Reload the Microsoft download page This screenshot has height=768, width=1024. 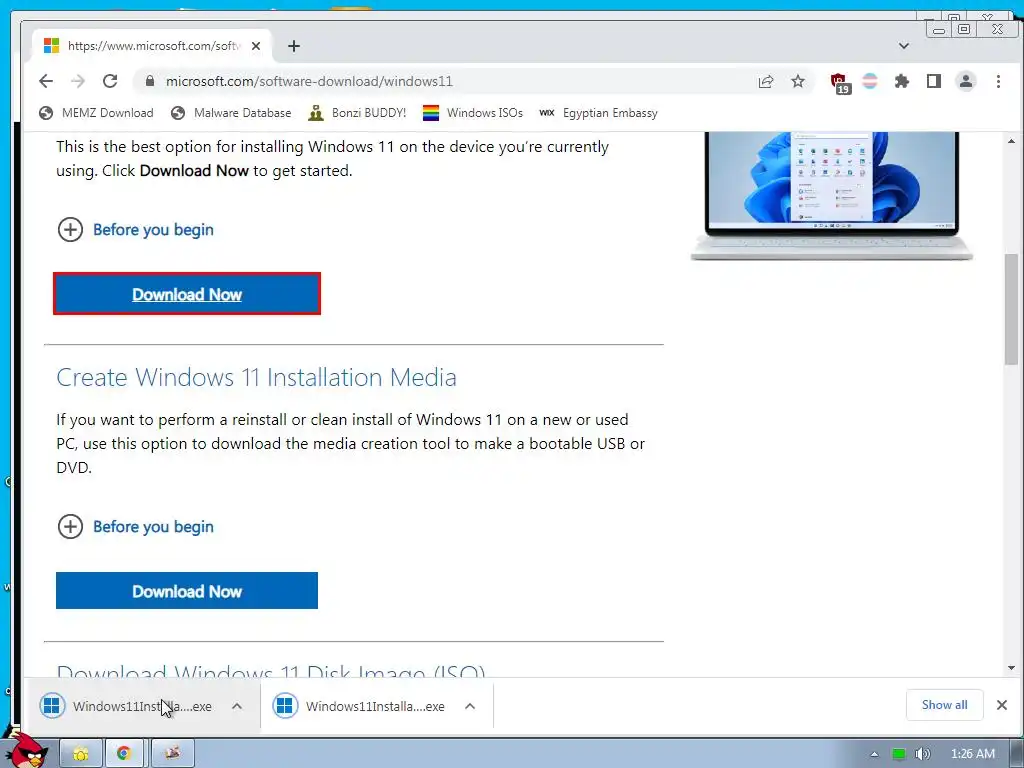point(110,81)
